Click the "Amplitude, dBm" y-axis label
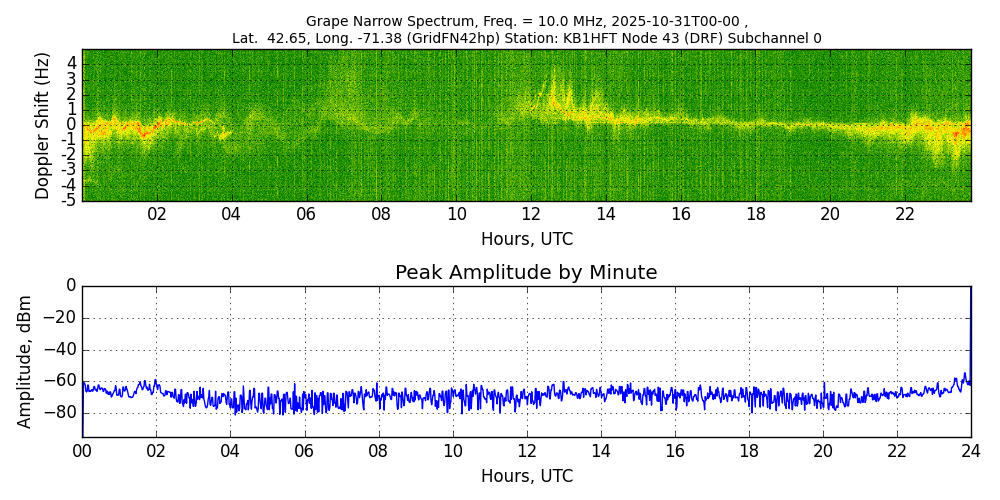This screenshot has height=500, width=1000. pos(25,361)
